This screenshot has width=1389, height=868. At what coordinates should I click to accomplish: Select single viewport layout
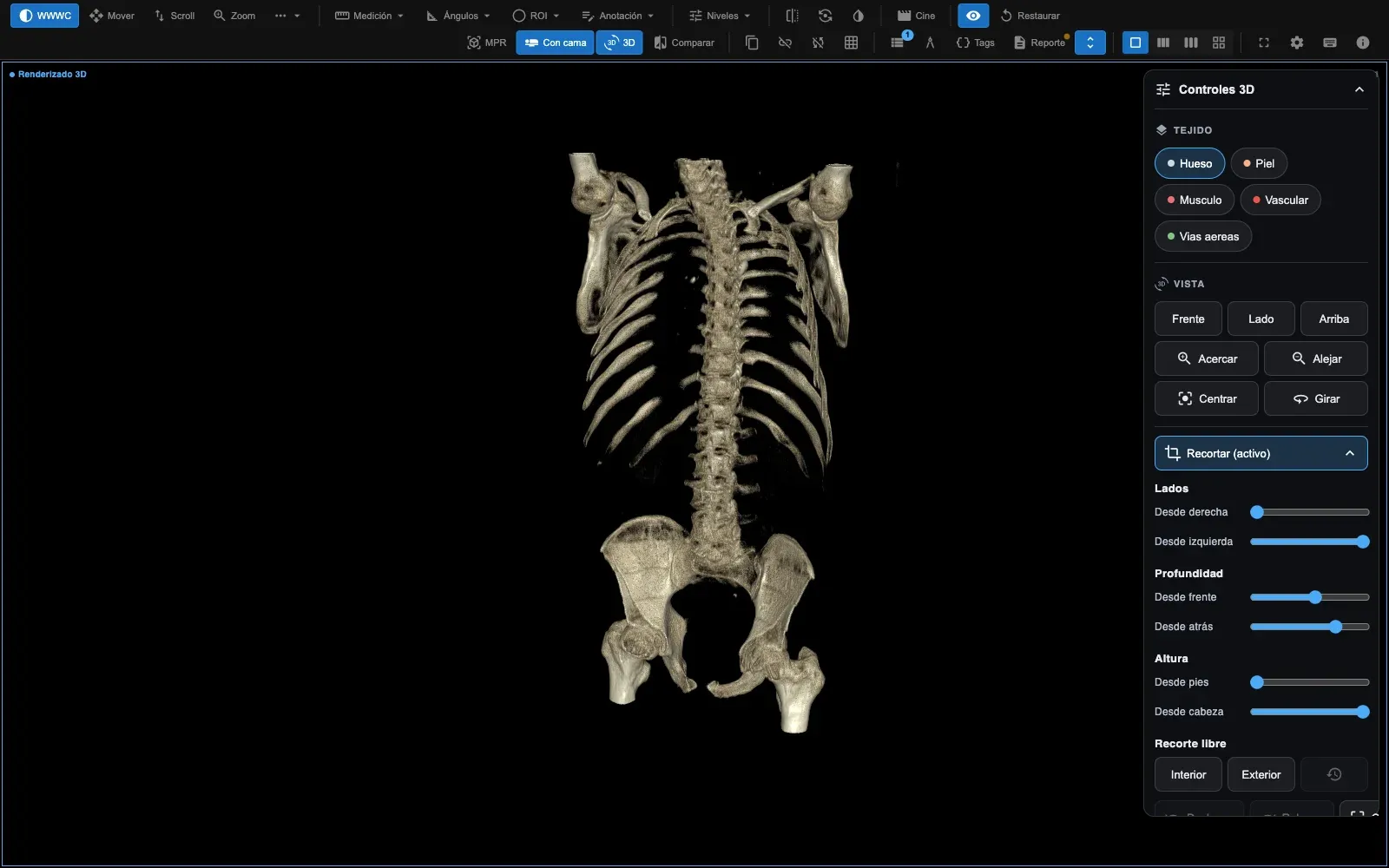click(1135, 43)
